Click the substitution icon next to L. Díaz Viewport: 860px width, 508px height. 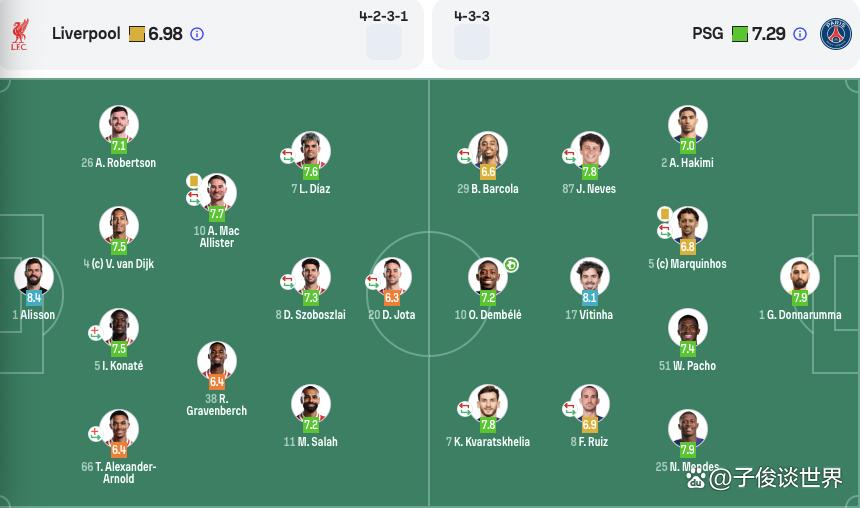pyautogui.click(x=287, y=156)
